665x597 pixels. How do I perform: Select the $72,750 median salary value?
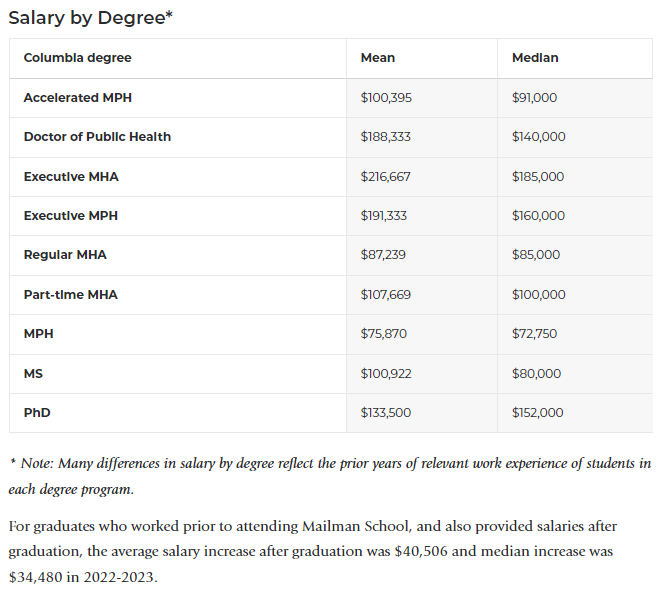[x=534, y=334]
